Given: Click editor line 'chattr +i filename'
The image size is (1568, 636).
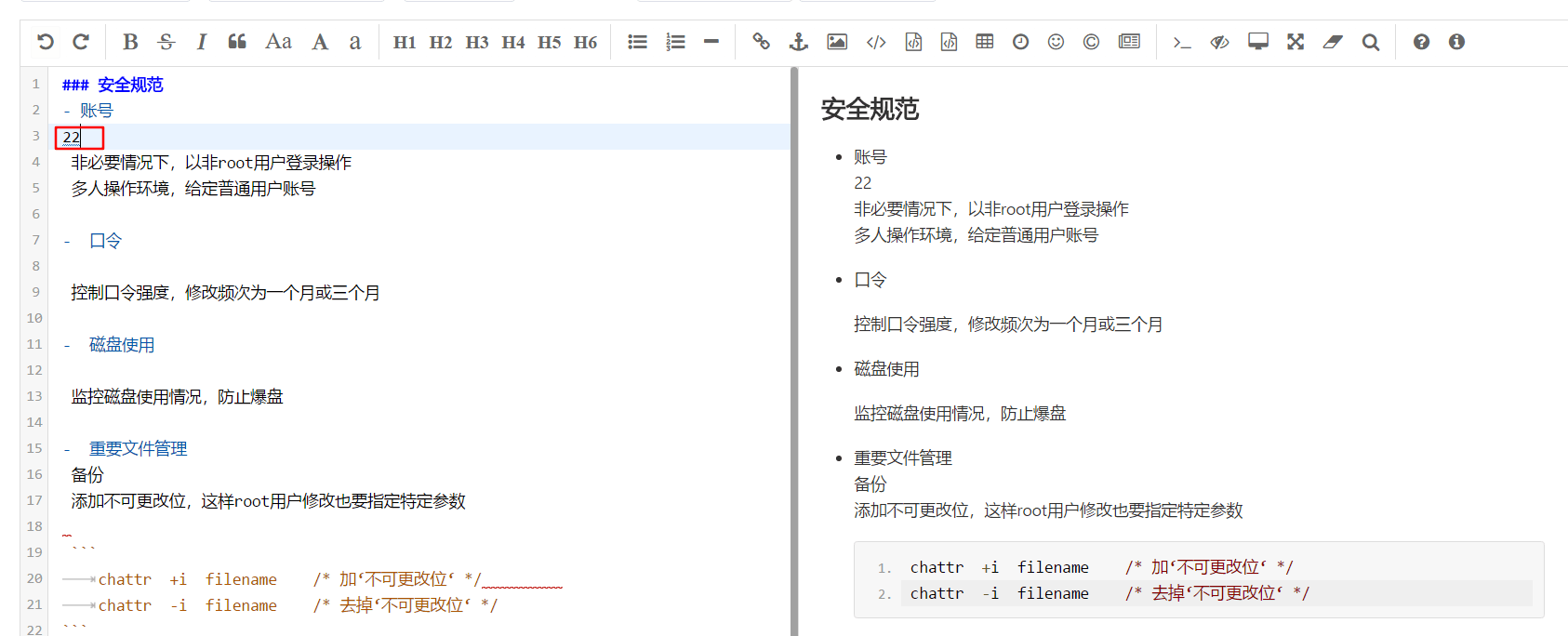Looking at the screenshot, I should (188, 579).
